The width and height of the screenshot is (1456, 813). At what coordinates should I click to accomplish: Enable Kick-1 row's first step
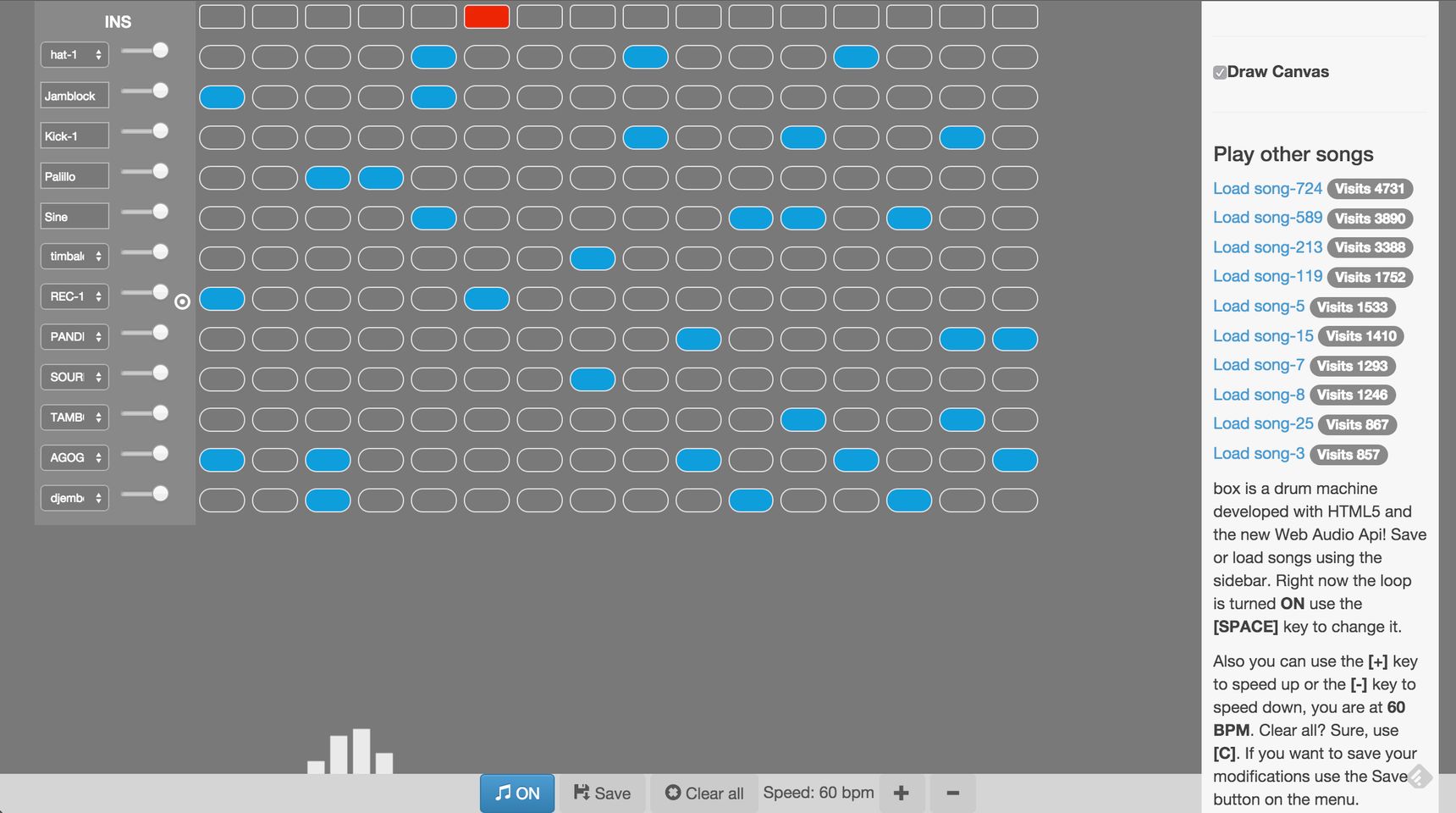(x=222, y=137)
